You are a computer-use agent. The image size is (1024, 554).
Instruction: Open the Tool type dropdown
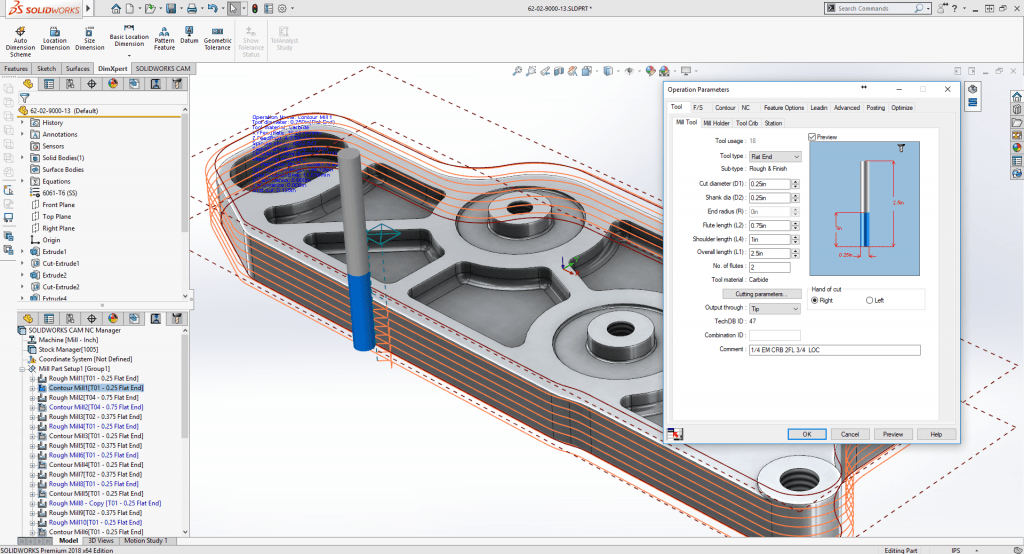[x=775, y=157]
